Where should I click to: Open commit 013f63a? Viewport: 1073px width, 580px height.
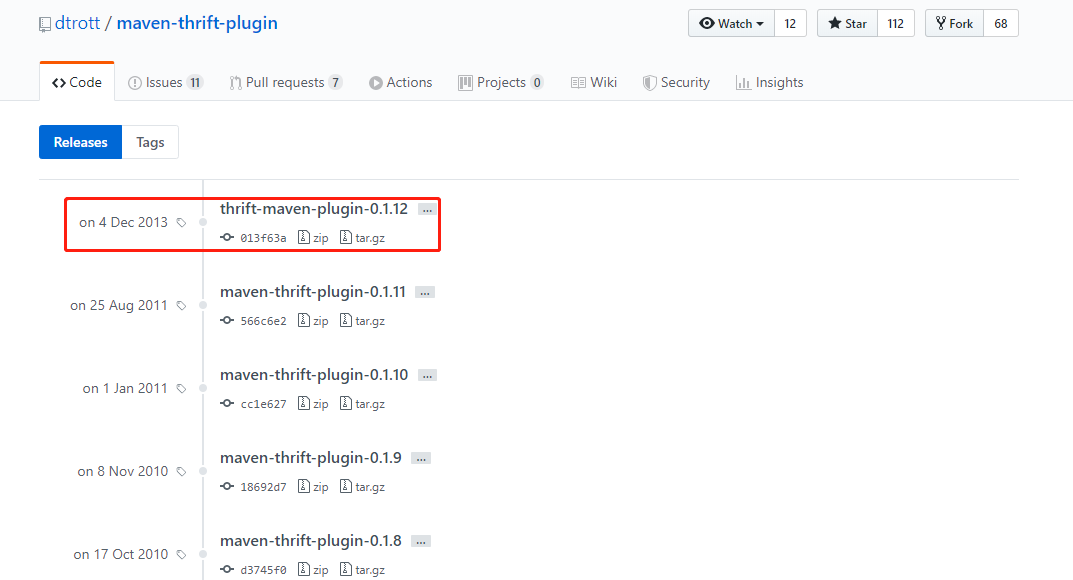263,238
